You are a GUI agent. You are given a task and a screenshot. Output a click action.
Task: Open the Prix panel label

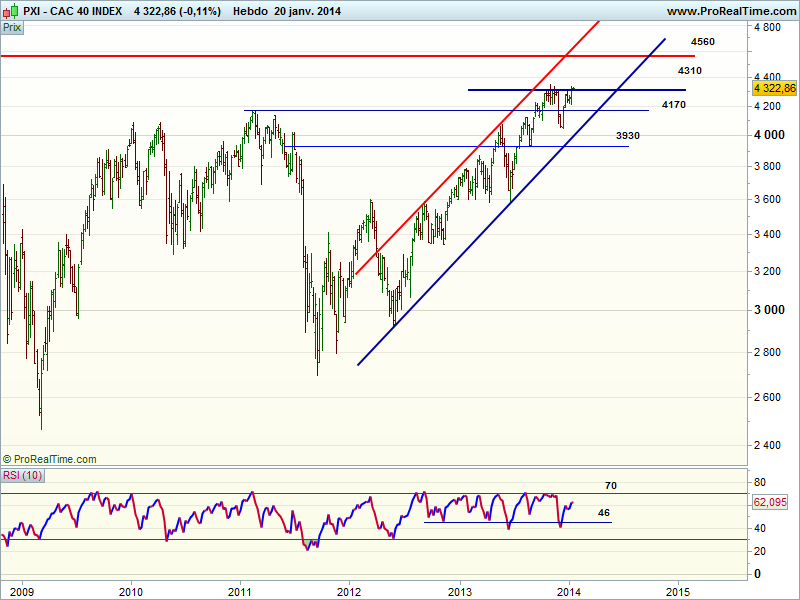pos(13,28)
